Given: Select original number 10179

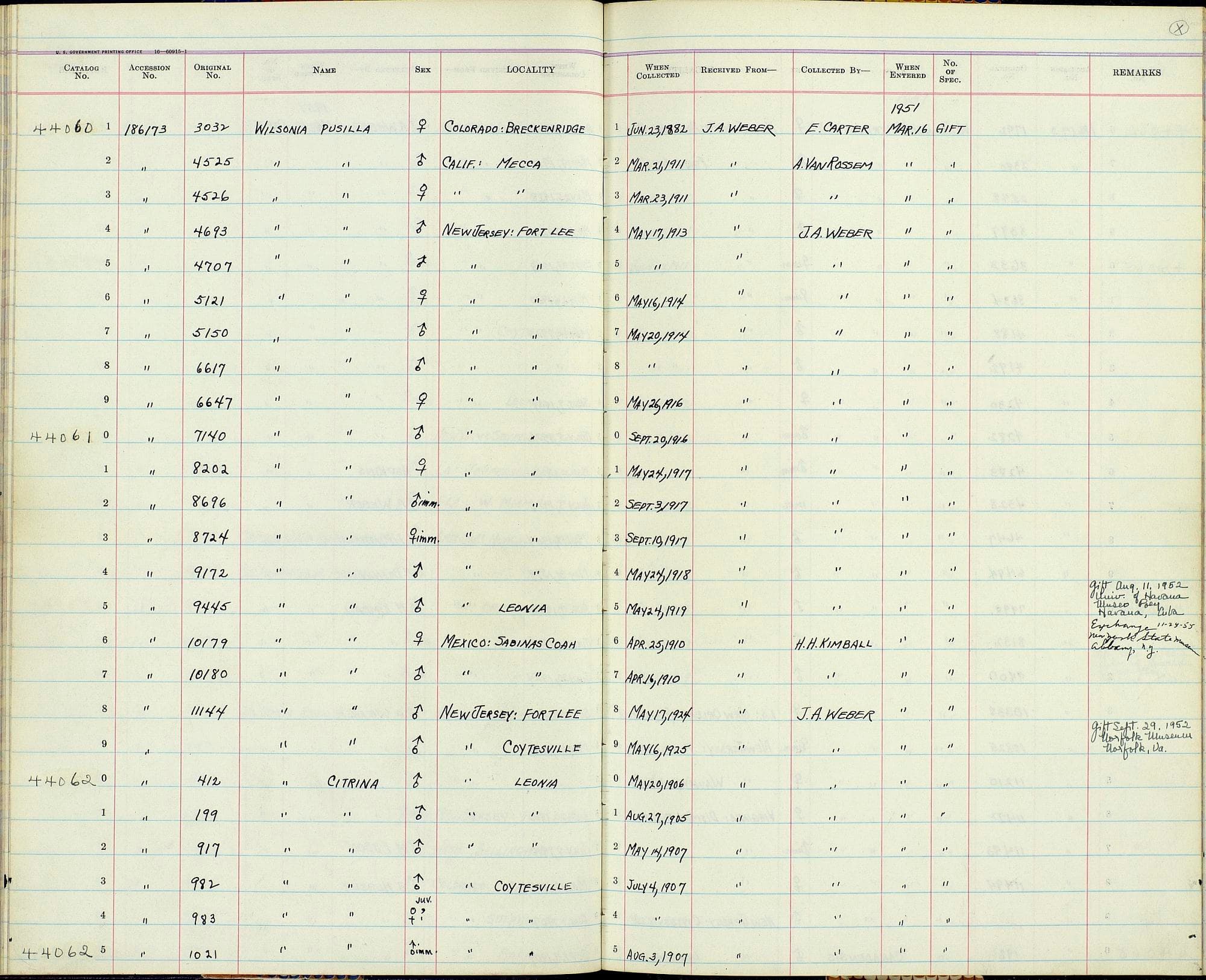Looking at the screenshot, I should point(207,643).
